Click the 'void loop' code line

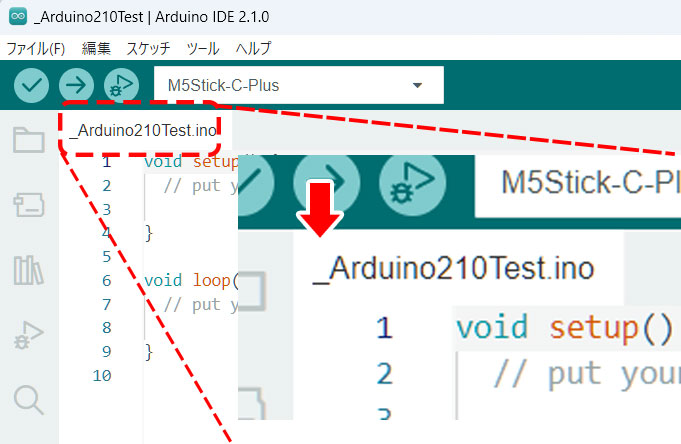tap(191, 281)
